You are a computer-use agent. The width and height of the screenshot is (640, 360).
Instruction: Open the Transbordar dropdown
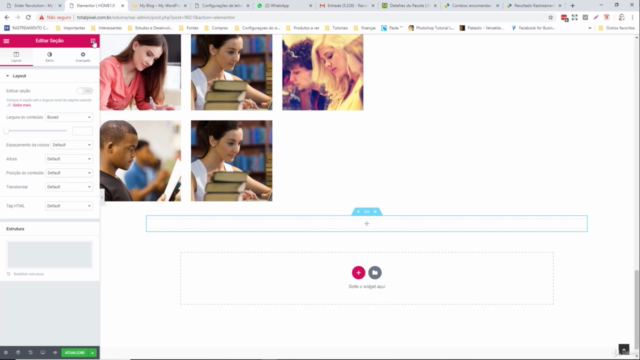pyautogui.click(x=69, y=187)
